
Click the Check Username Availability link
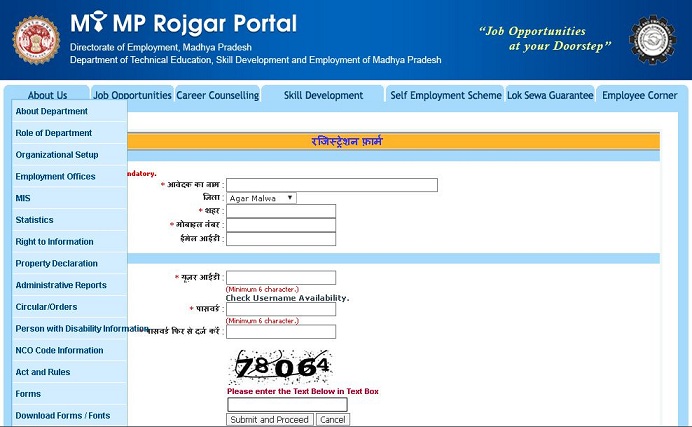coord(287,298)
